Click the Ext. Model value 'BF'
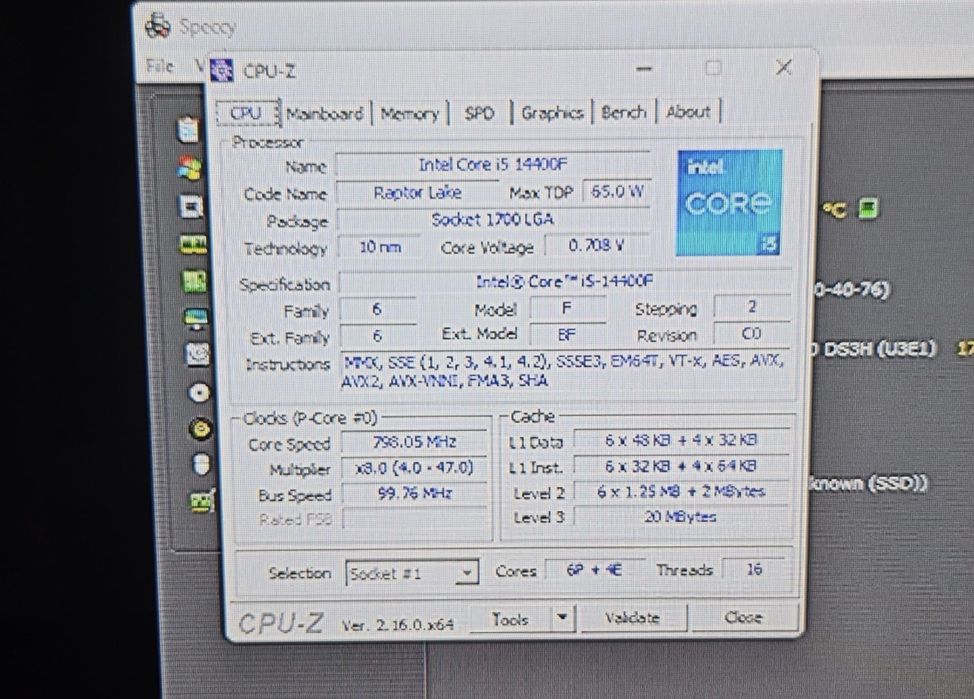The height and width of the screenshot is (699, 974). (567, 335)
